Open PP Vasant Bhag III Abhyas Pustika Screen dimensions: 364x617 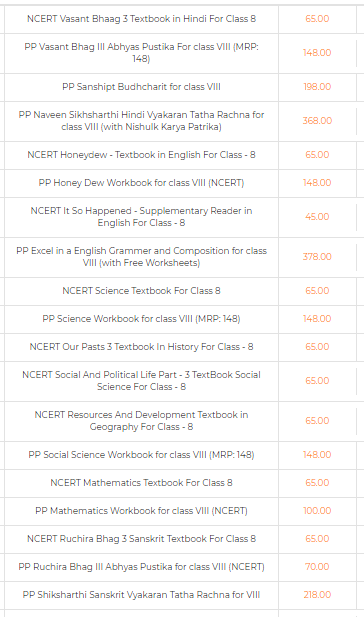click(141, 53)
